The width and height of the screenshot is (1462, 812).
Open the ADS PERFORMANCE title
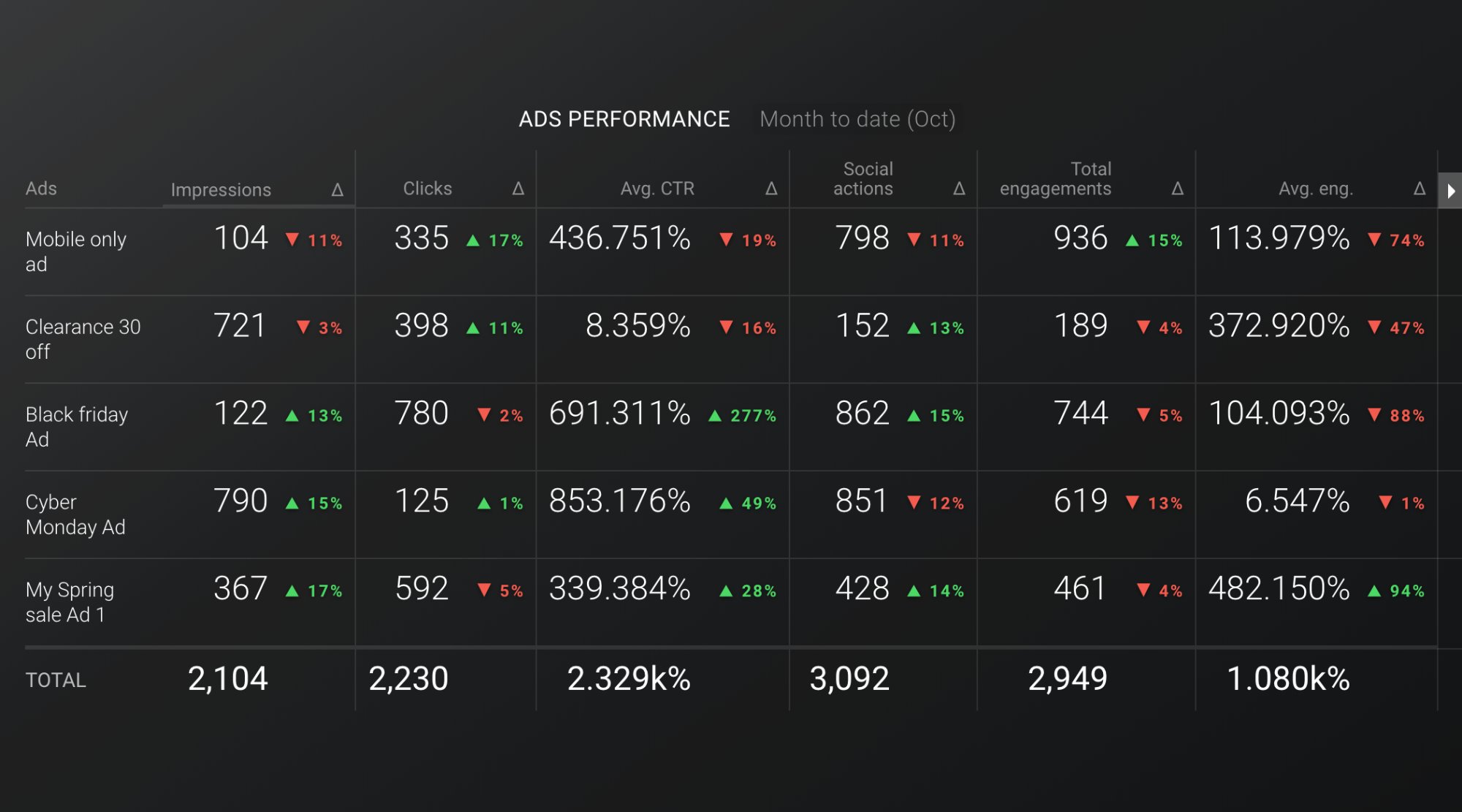tap(625, 118)
